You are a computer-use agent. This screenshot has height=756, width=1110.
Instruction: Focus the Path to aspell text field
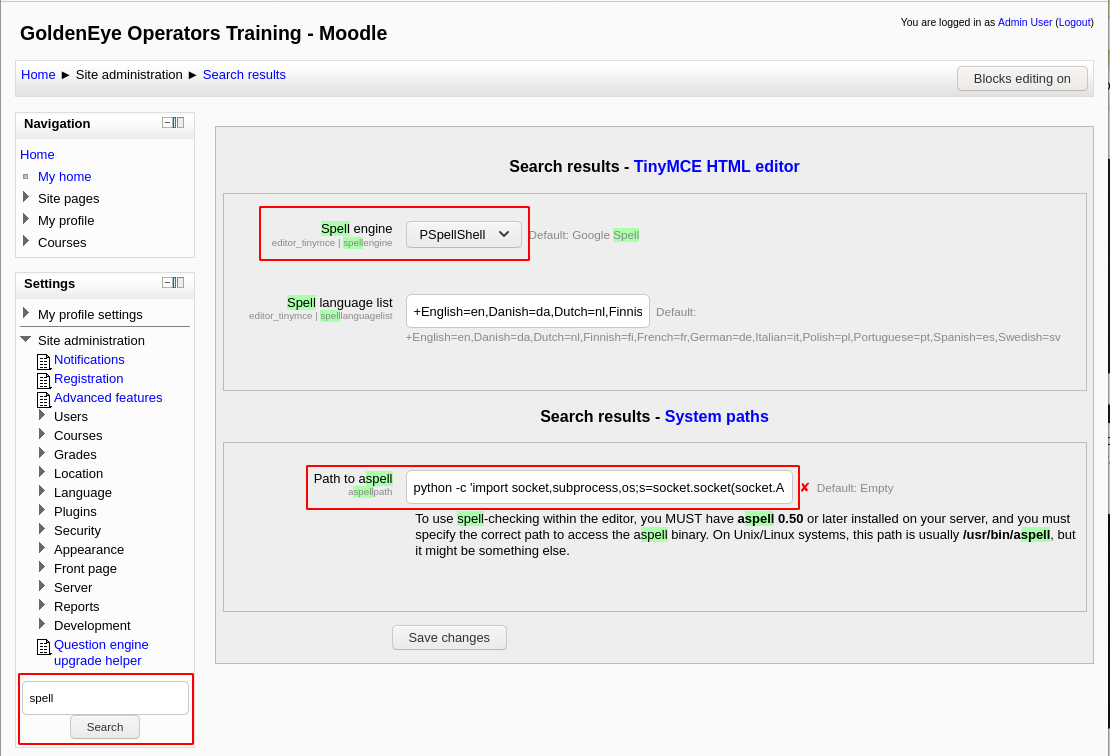click(598, 488)
